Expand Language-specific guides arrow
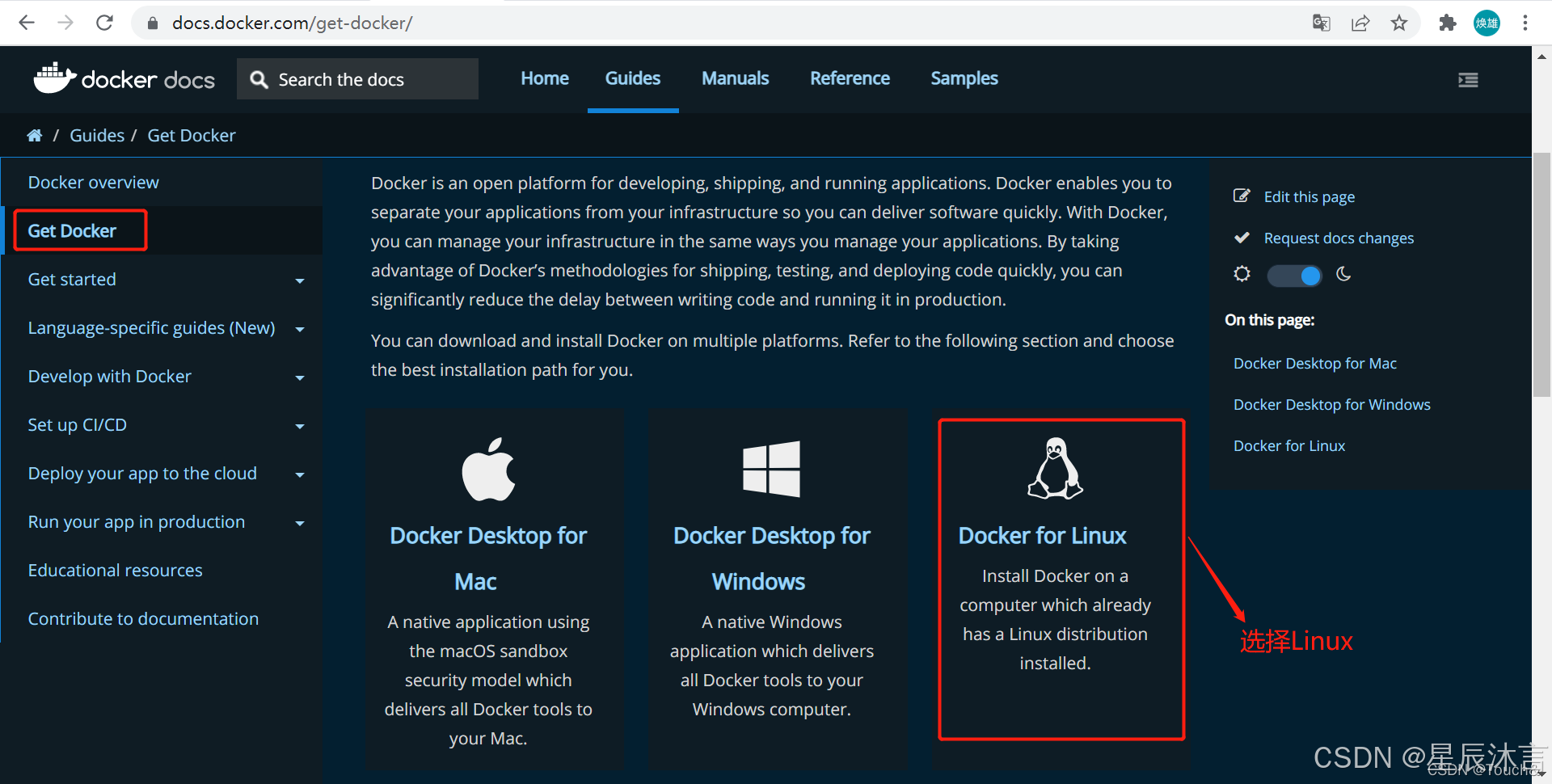The width and height of the screenshot is (1552, 784). click(x=300, y=329)
